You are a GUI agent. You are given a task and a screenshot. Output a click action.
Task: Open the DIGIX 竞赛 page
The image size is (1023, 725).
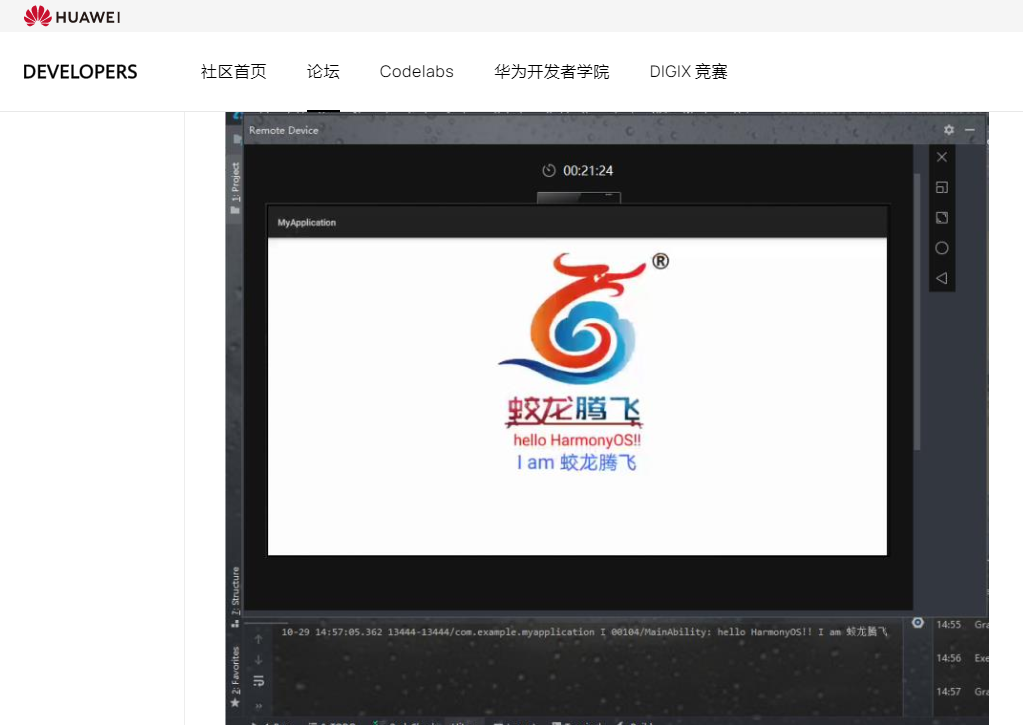(688, 72)
